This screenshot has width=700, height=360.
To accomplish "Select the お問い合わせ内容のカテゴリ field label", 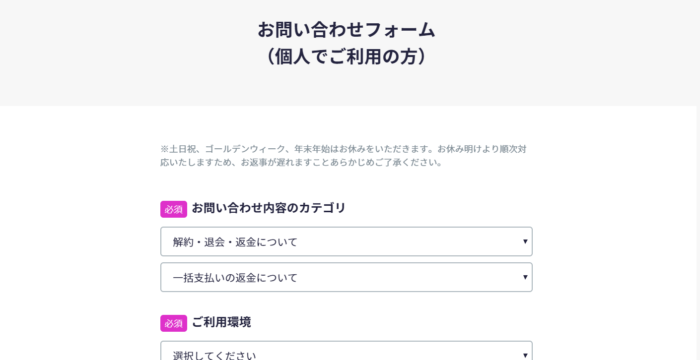I will pyautogui.click(x=268, y=208).
